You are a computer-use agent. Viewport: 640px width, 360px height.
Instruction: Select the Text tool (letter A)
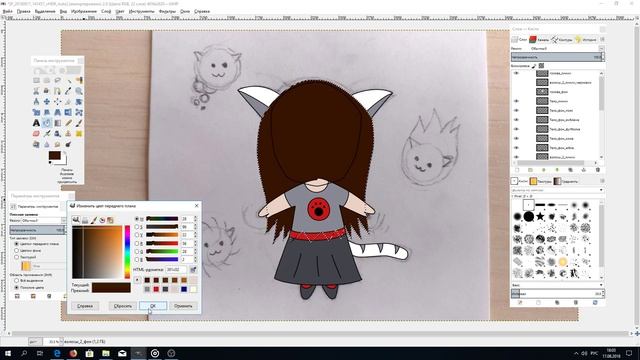click(36, 123)
